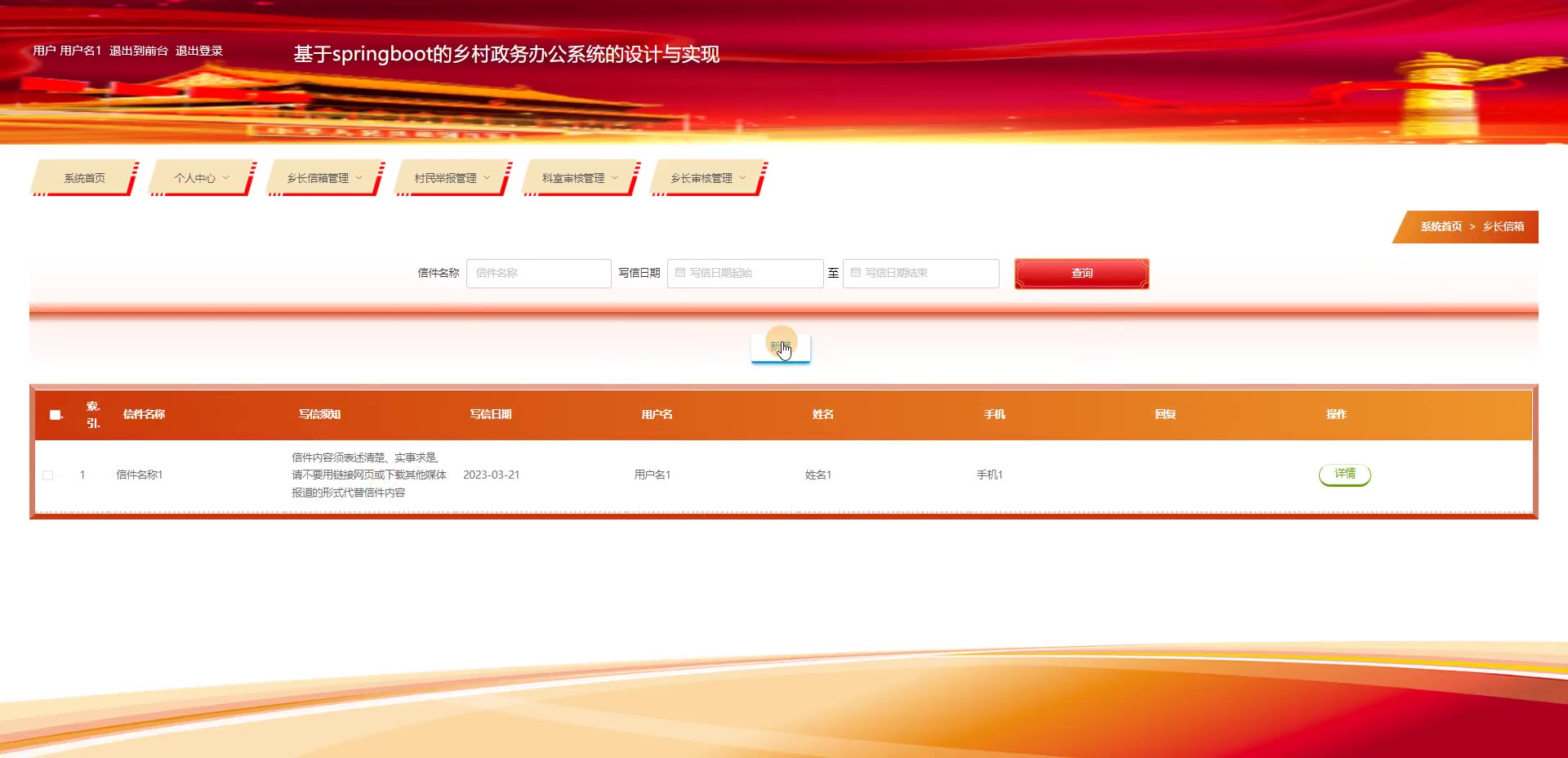Click the 操作 column header

coord(1336,414)
